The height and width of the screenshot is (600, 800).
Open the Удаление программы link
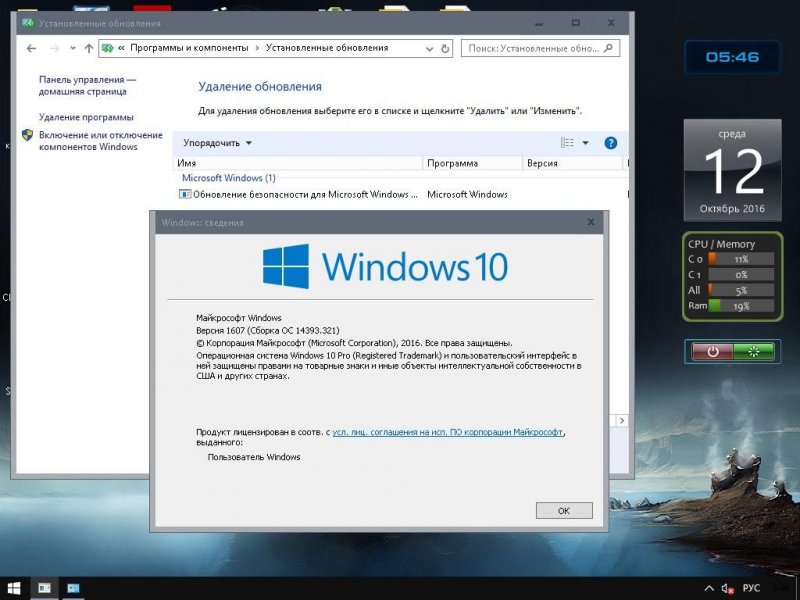pos(86,117)
